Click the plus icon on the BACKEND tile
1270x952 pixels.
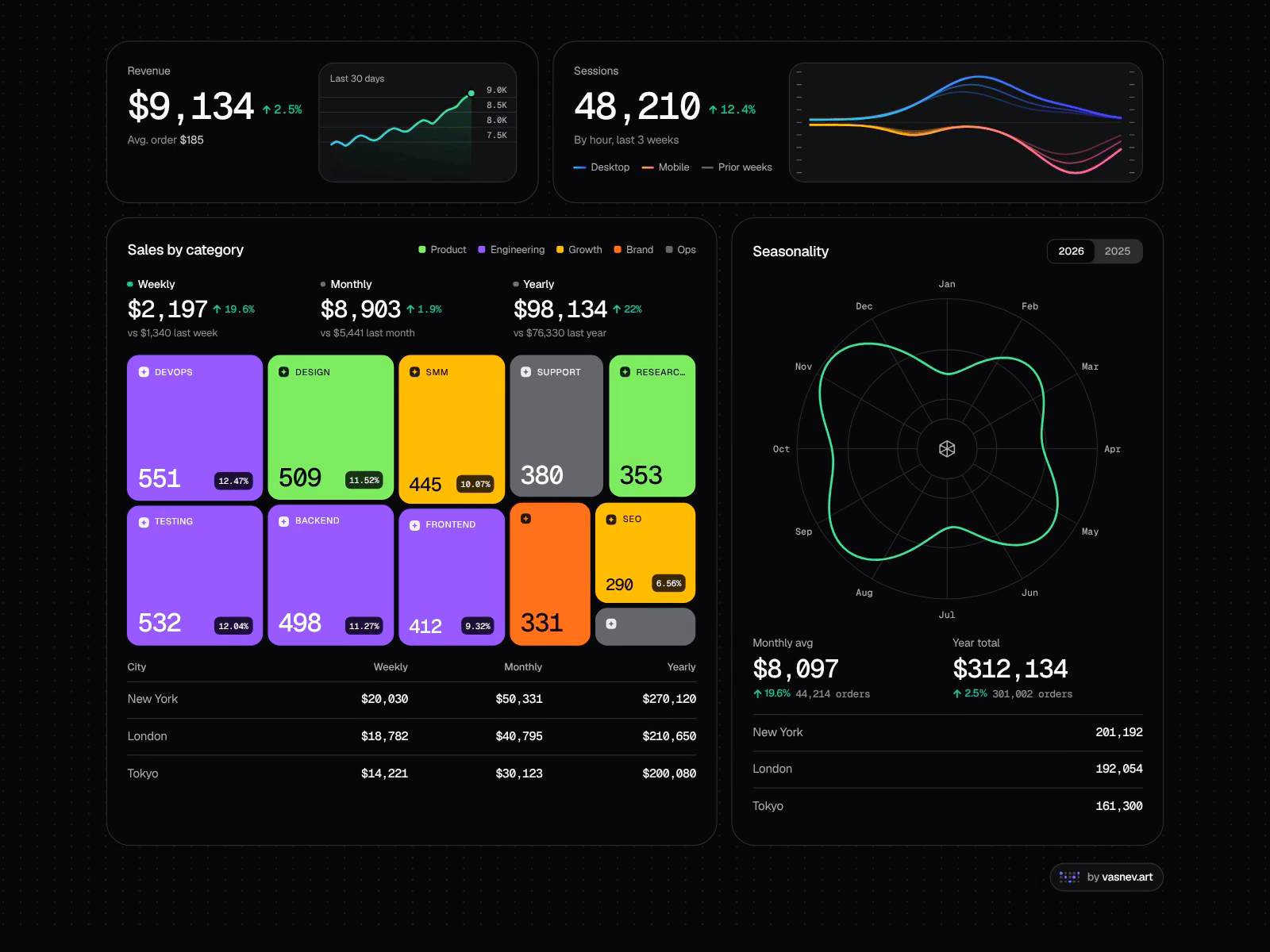click(x=284, y=521)
